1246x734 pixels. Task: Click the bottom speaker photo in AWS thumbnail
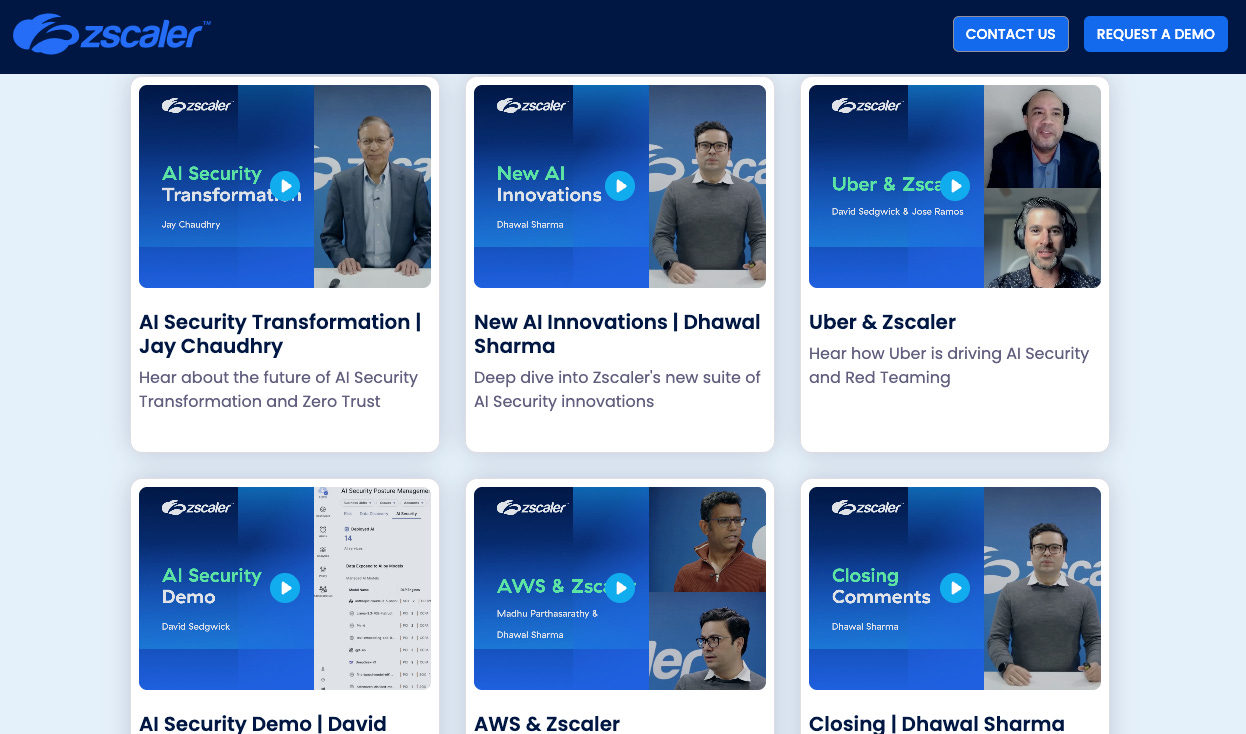pos(707,640)
